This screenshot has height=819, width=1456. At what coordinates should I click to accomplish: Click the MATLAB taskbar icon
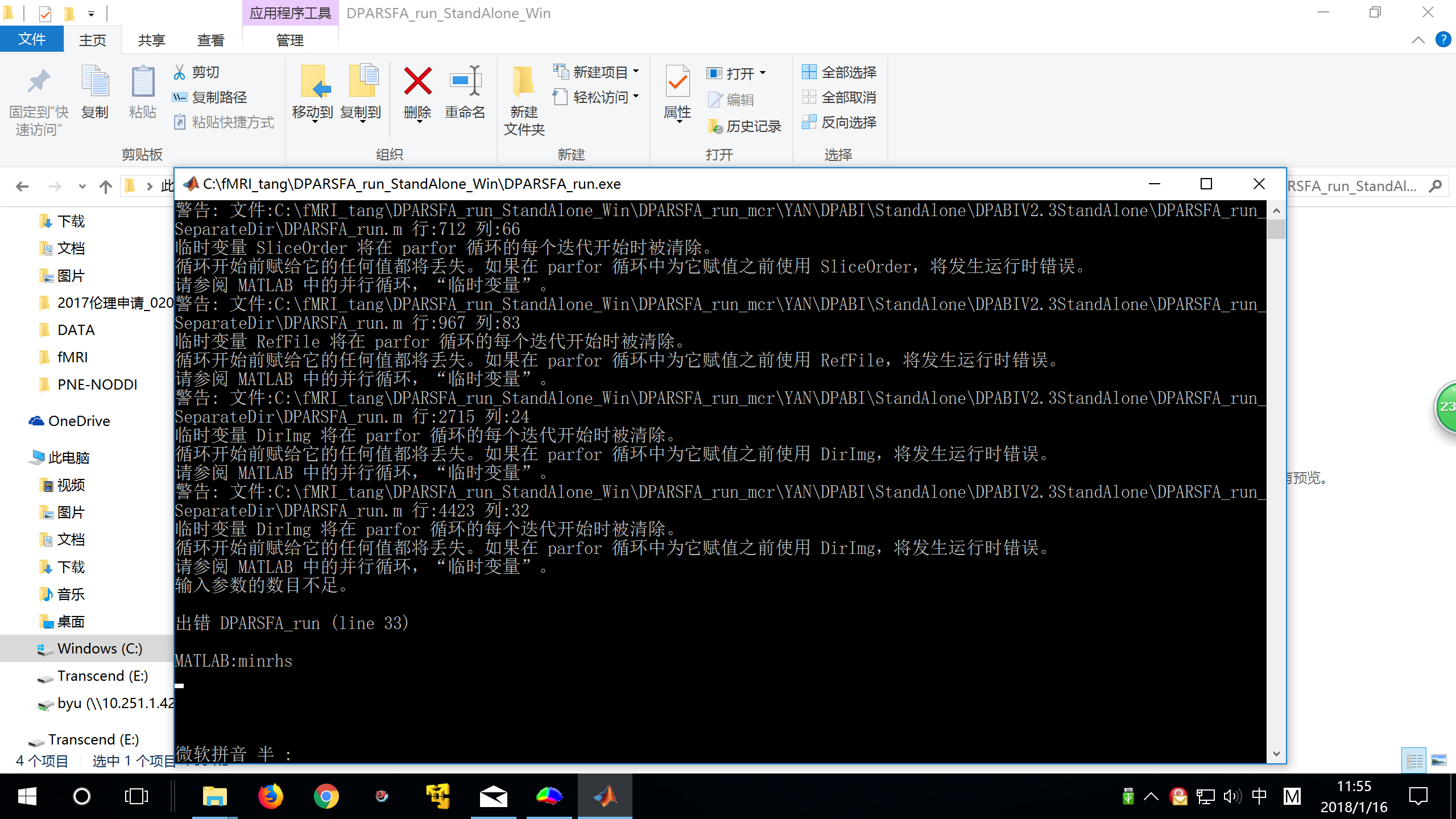click(x=605, y=796)
